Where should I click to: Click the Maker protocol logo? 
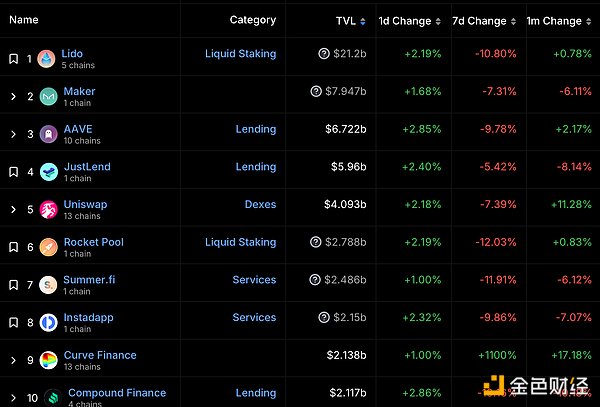tap(48, 96)
